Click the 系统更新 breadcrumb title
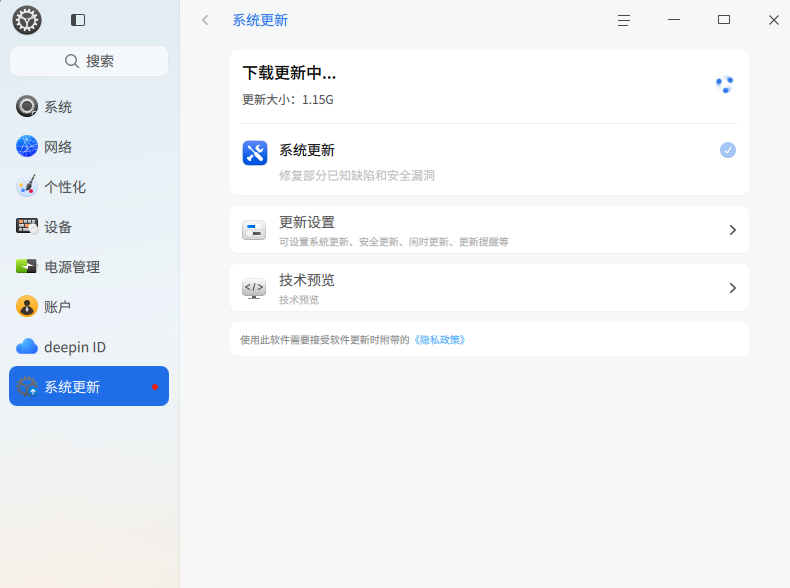The image size is (790, 588). coord(260,20)
